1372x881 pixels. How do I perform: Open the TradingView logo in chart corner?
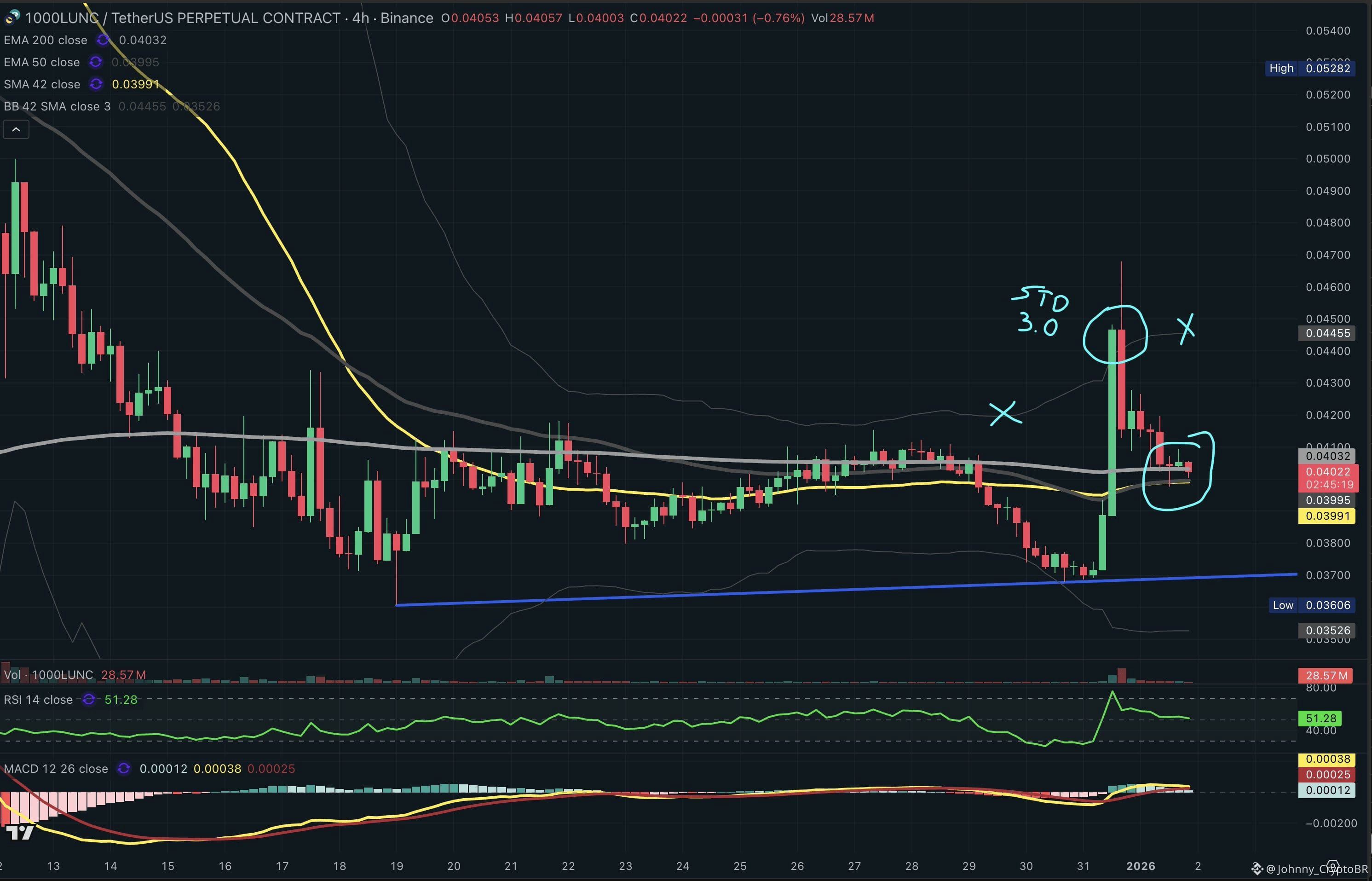coord(19,832)
